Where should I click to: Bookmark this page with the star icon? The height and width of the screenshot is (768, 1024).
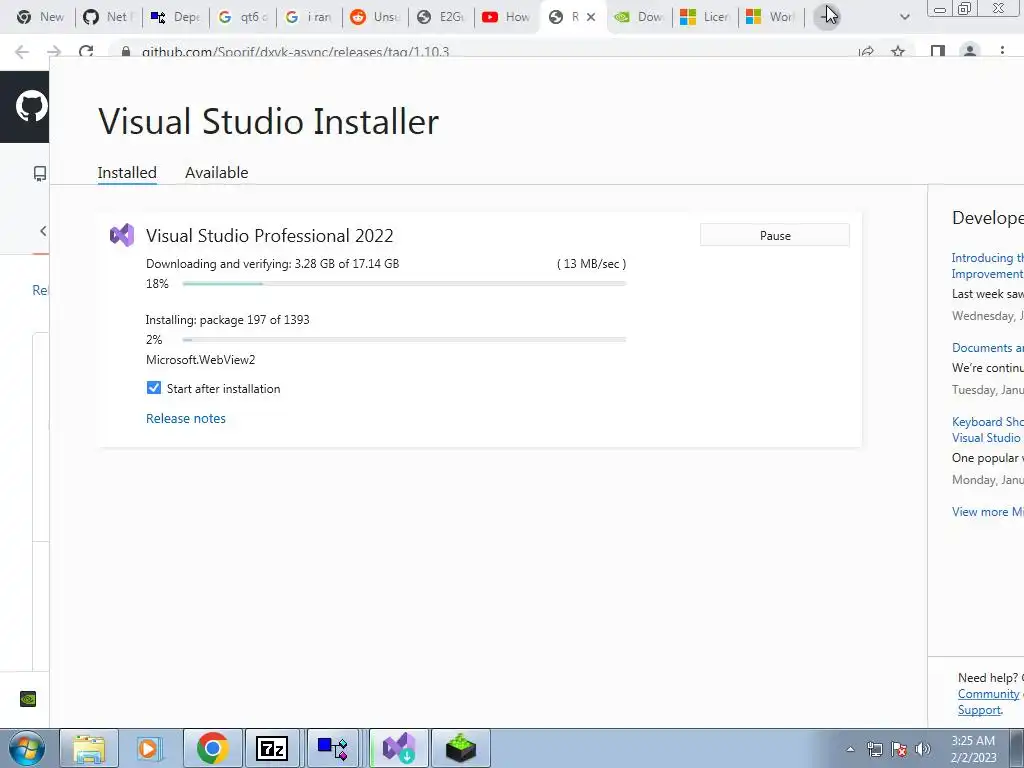tap(898, 51)
